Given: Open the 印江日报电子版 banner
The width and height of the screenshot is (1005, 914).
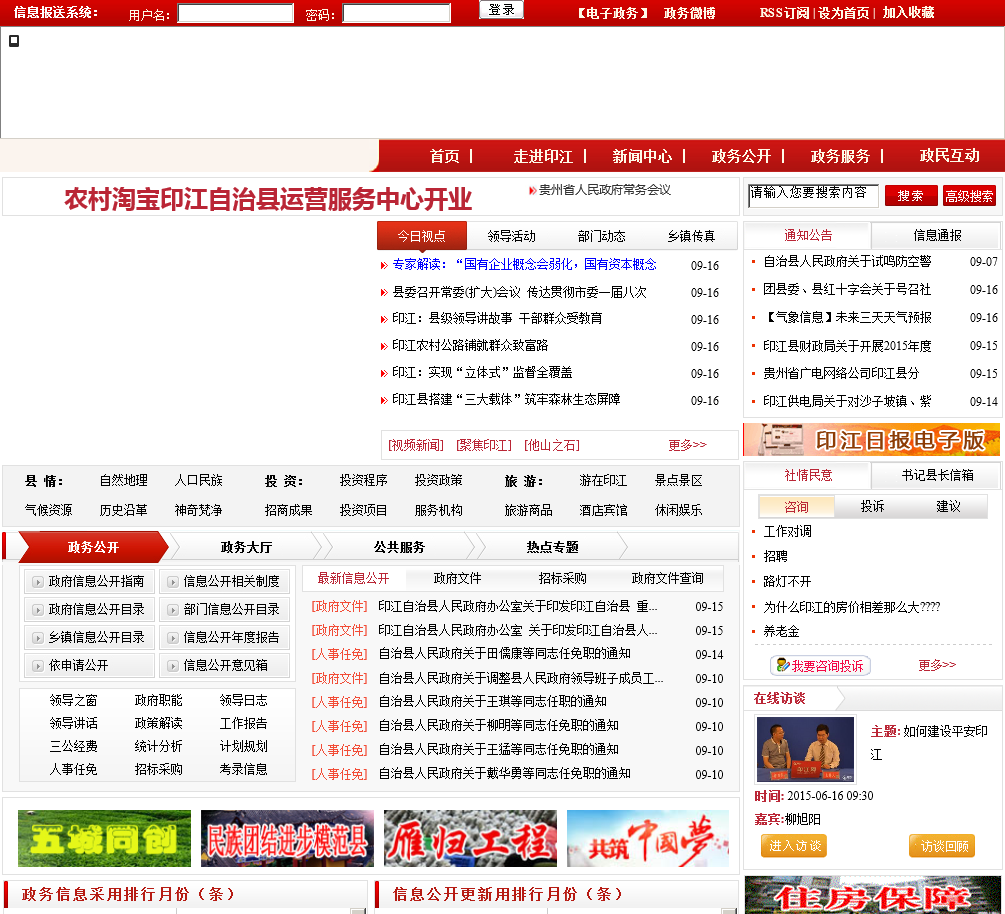Looking at the screenshot, I should [871, 439].
